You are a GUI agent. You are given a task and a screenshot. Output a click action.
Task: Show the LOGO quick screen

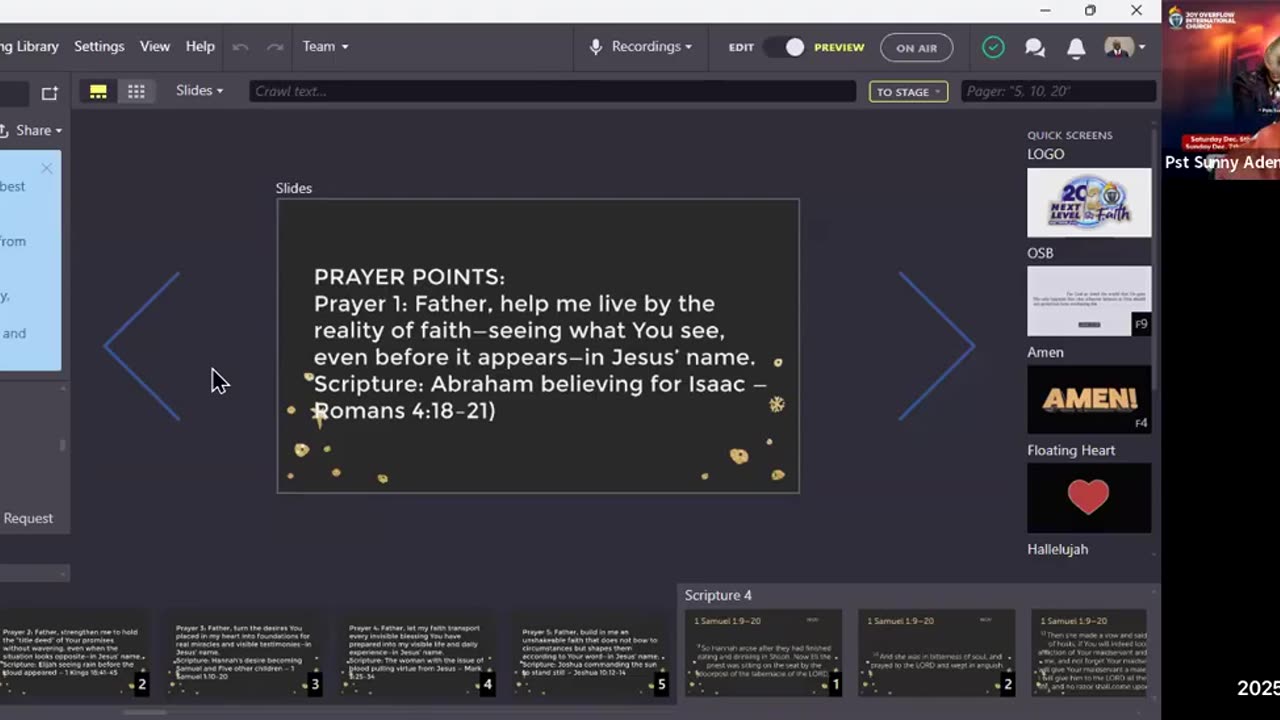pyautogui.click(x=1089, y=202)
